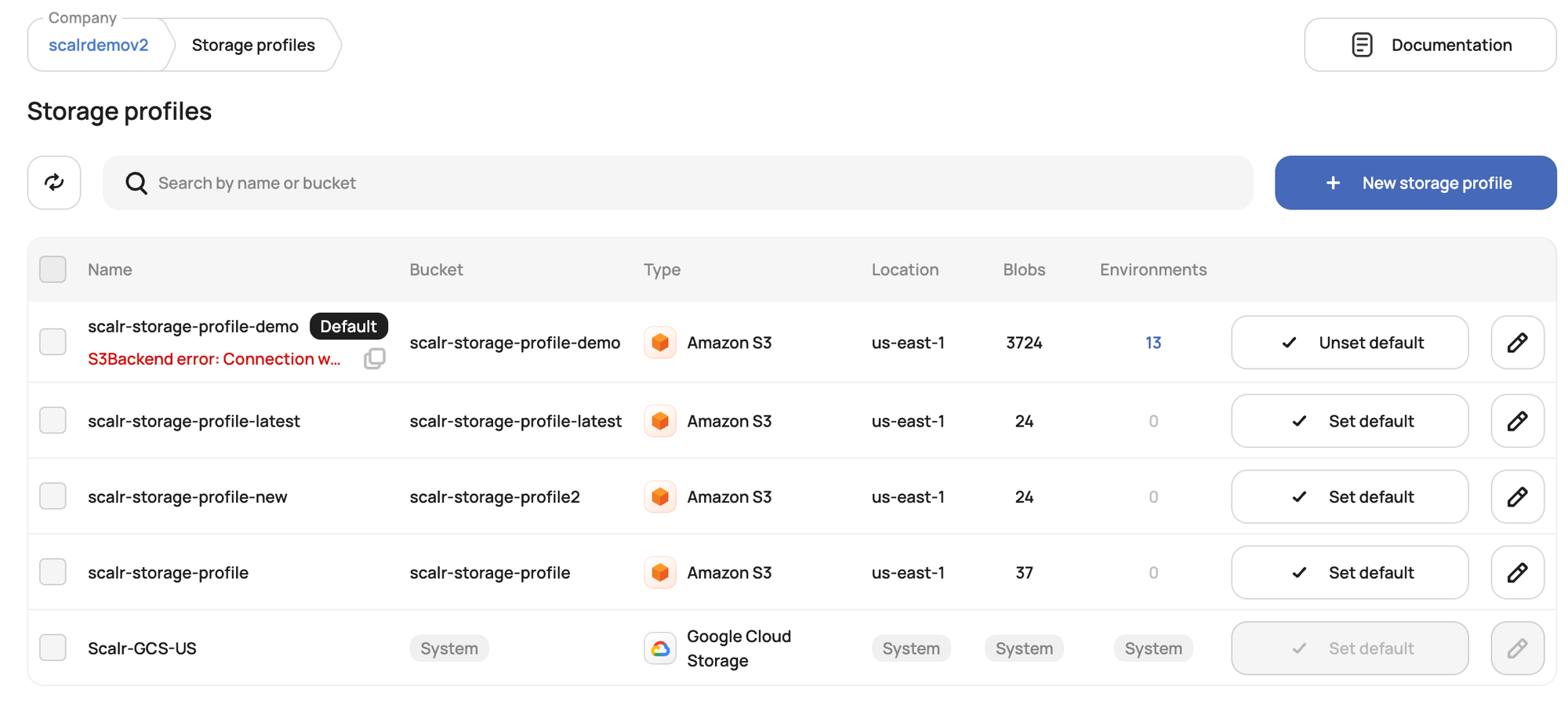Open the 13 environments link

point(1152,343)
